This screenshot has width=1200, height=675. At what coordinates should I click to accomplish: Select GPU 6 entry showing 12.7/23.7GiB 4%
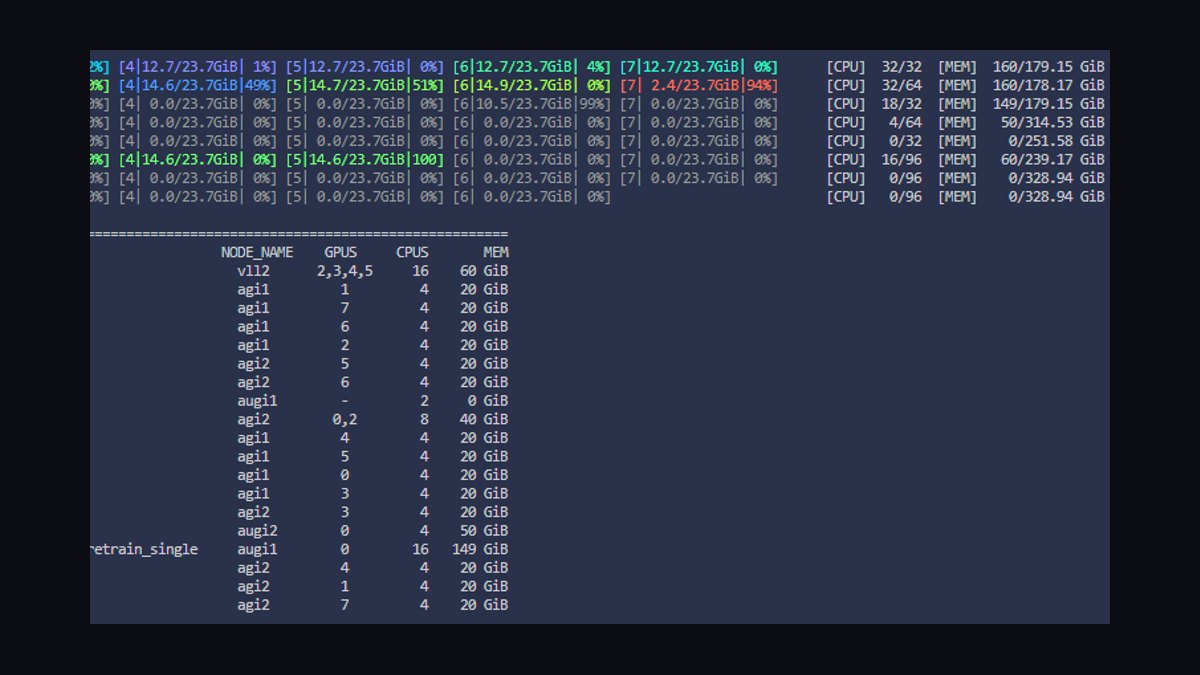[532, 66]
